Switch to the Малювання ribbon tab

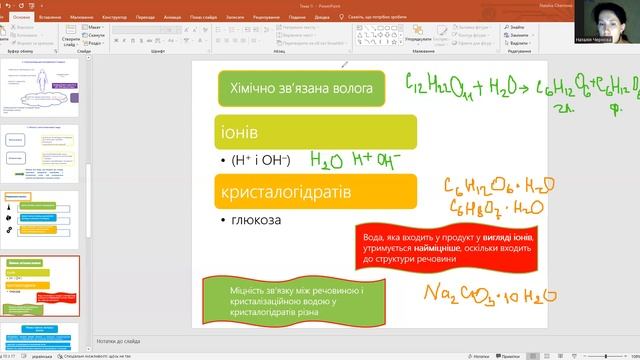[82, 17]
